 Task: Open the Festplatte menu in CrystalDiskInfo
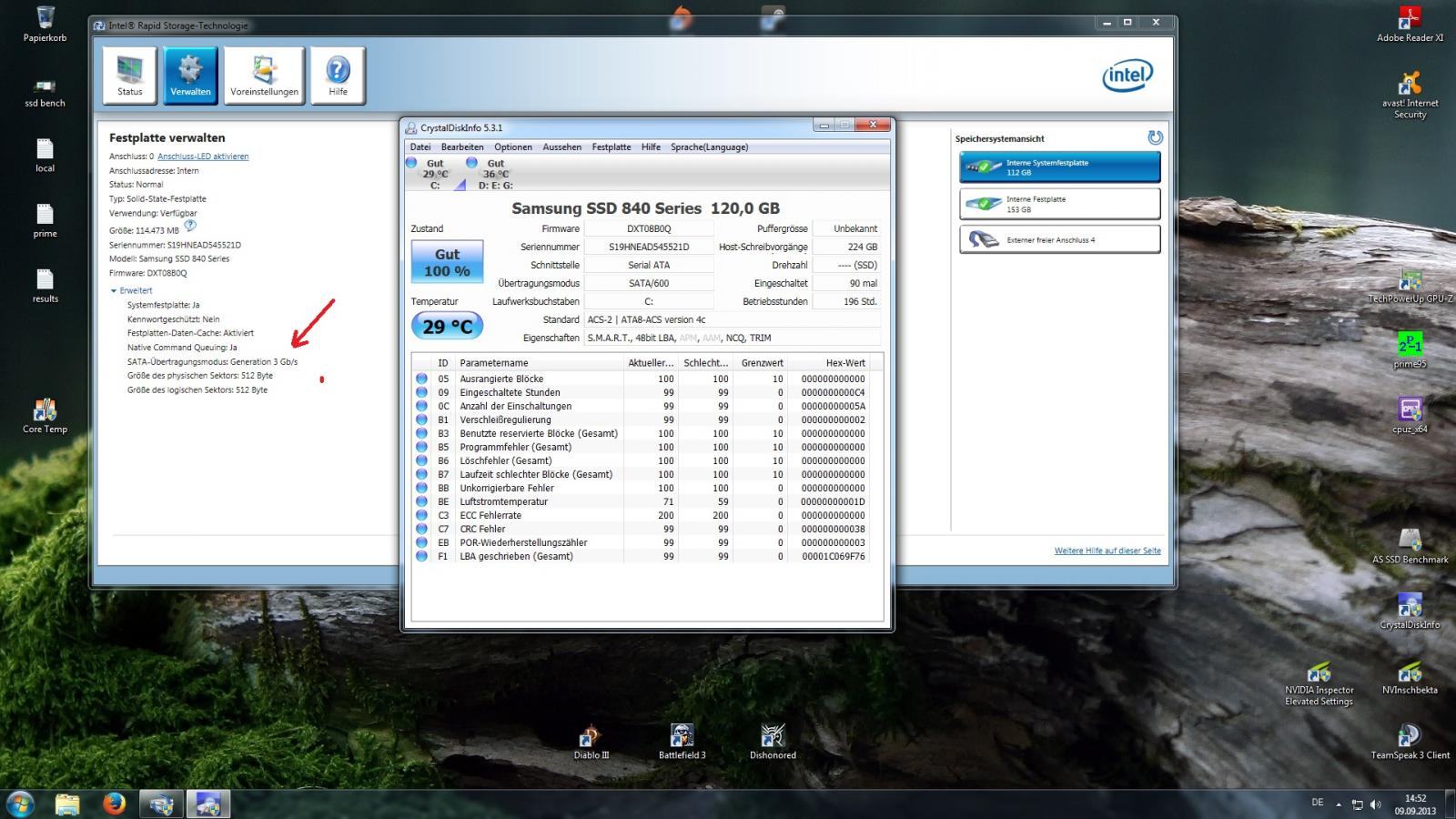coord(612,147)
